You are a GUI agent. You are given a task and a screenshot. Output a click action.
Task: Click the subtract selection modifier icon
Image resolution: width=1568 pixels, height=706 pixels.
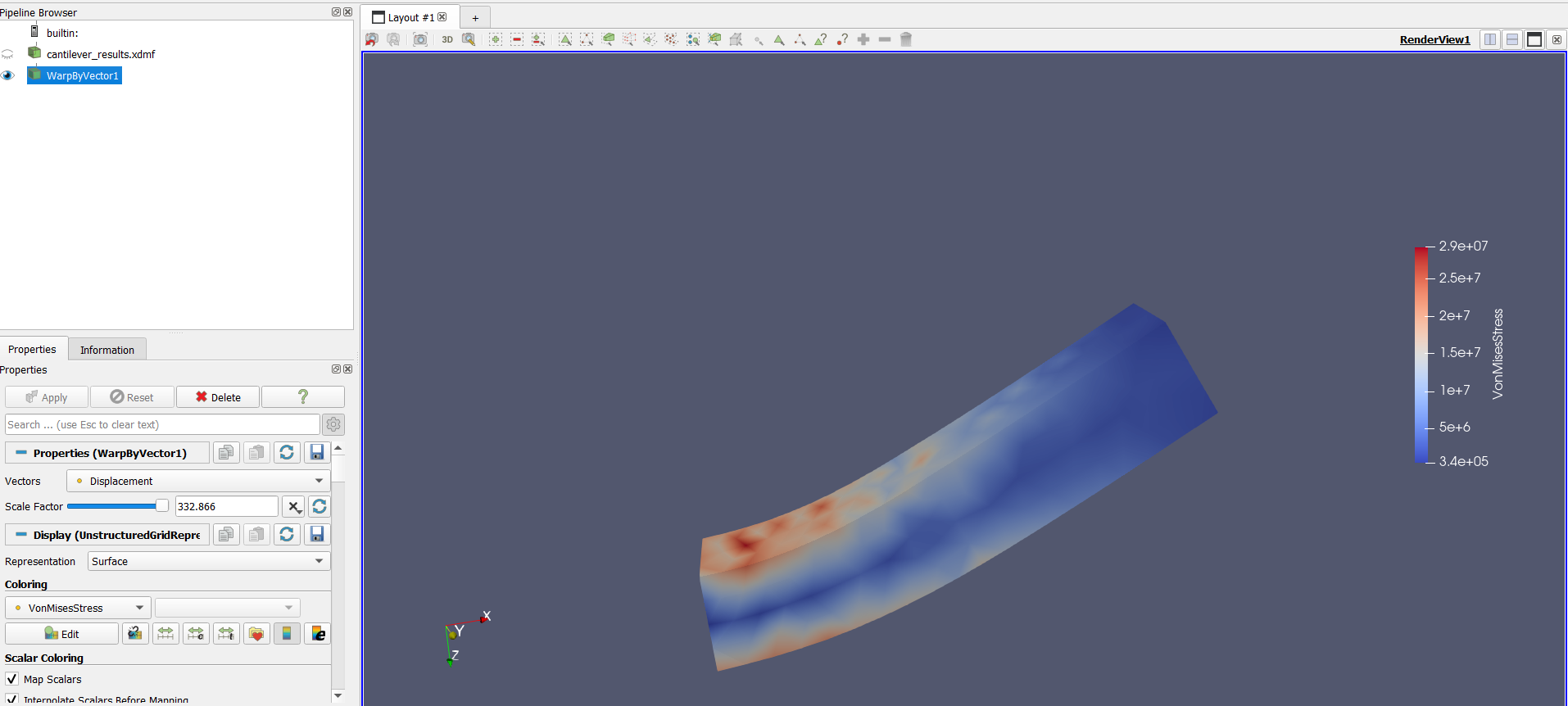[x=517, y=39]
